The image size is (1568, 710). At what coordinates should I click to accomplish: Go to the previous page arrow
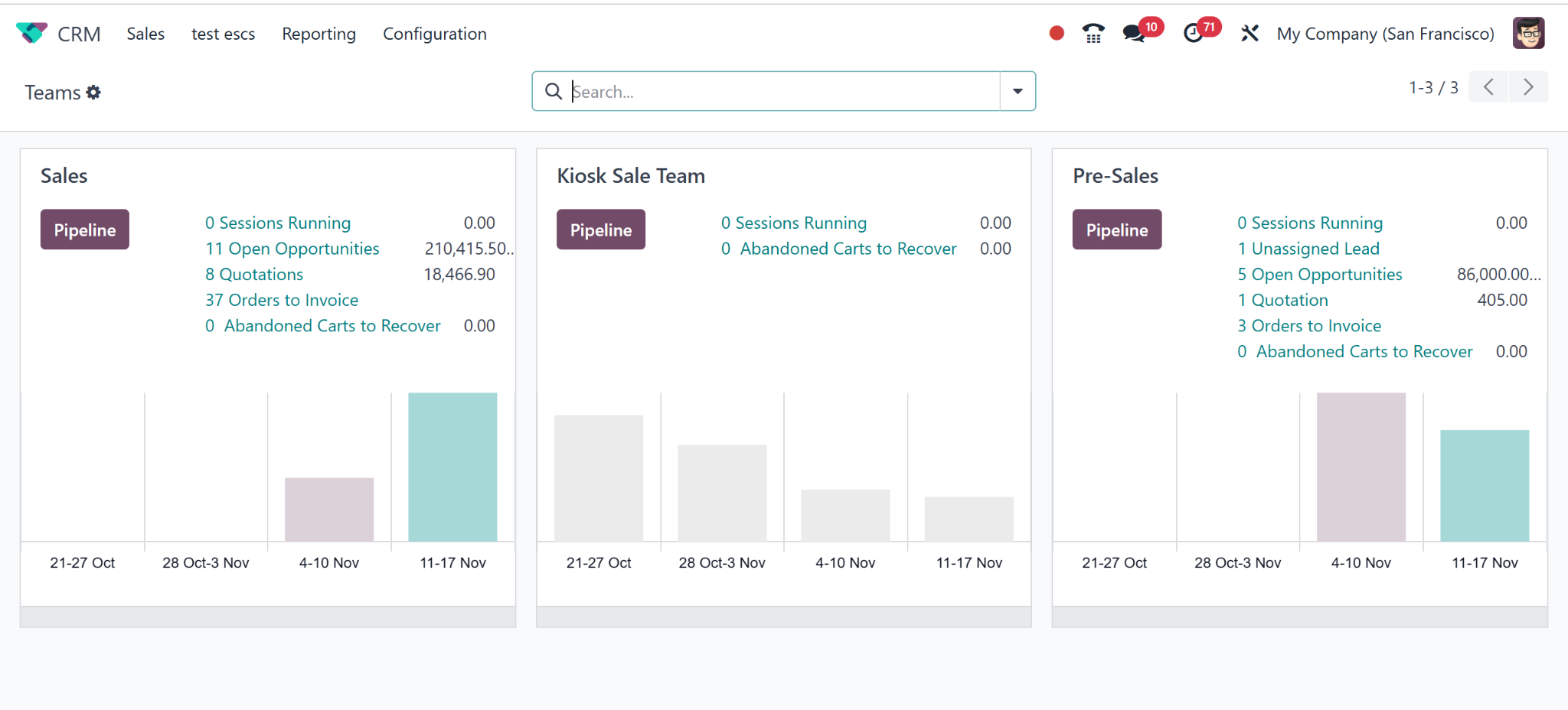(1488, 87)
